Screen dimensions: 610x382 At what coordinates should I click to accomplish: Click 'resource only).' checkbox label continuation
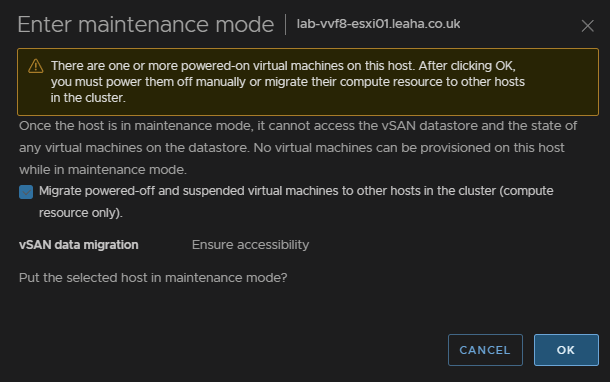(81, 213)
